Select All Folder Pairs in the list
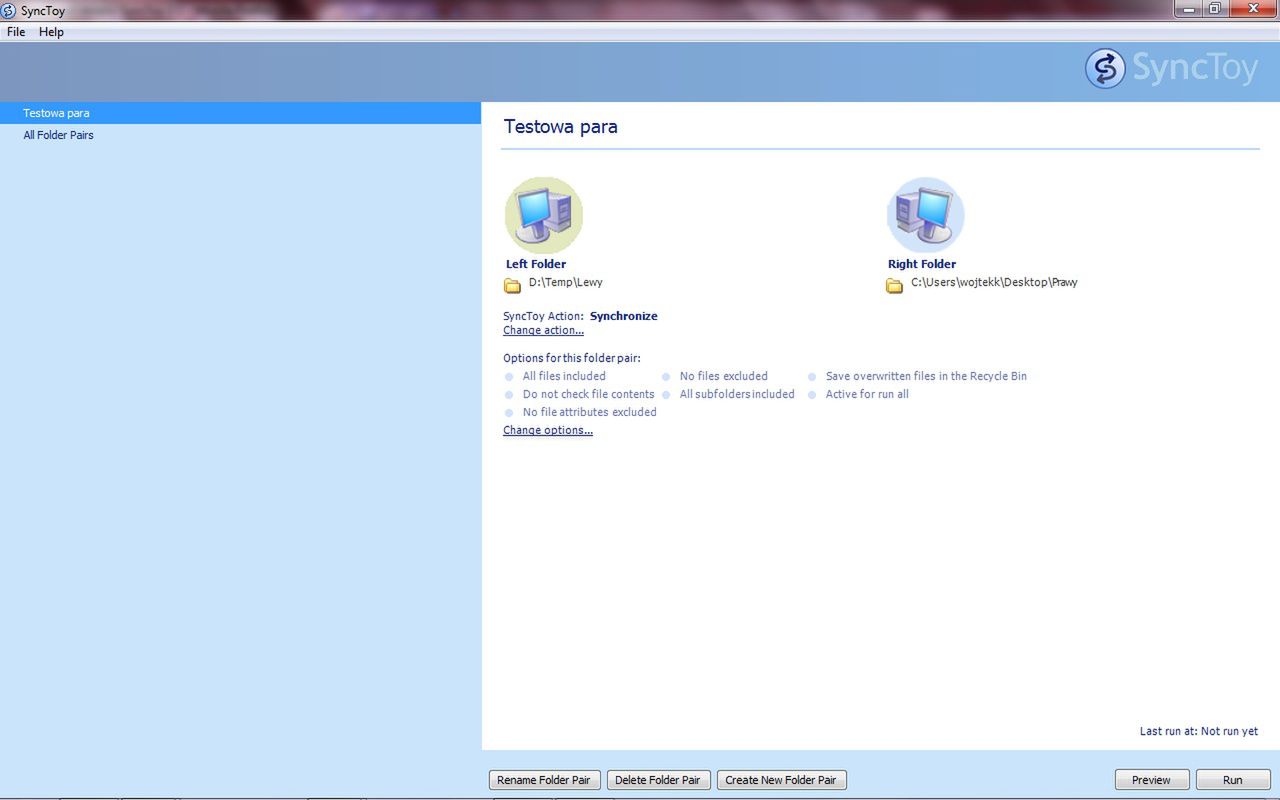This screenshot has width=1280, height=800. [240, 135]
